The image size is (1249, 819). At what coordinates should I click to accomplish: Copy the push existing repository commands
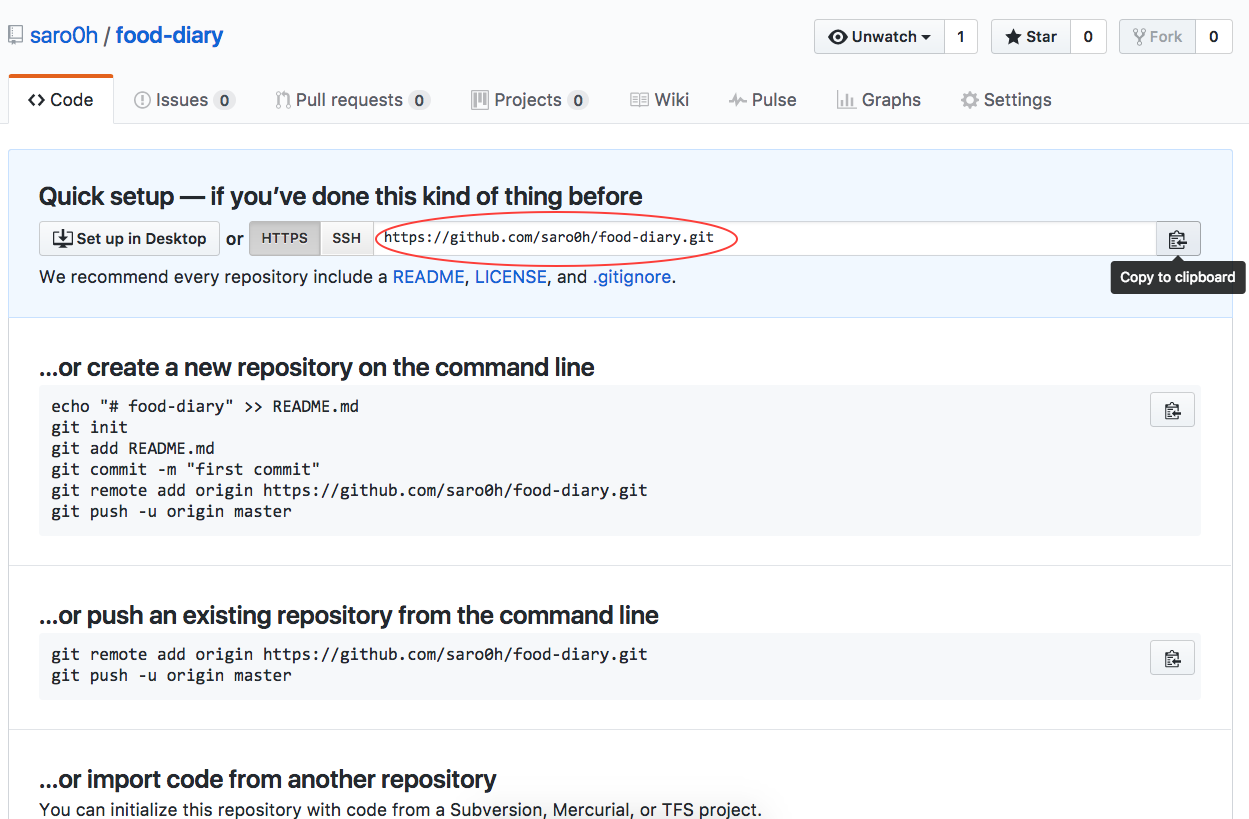1173,658
